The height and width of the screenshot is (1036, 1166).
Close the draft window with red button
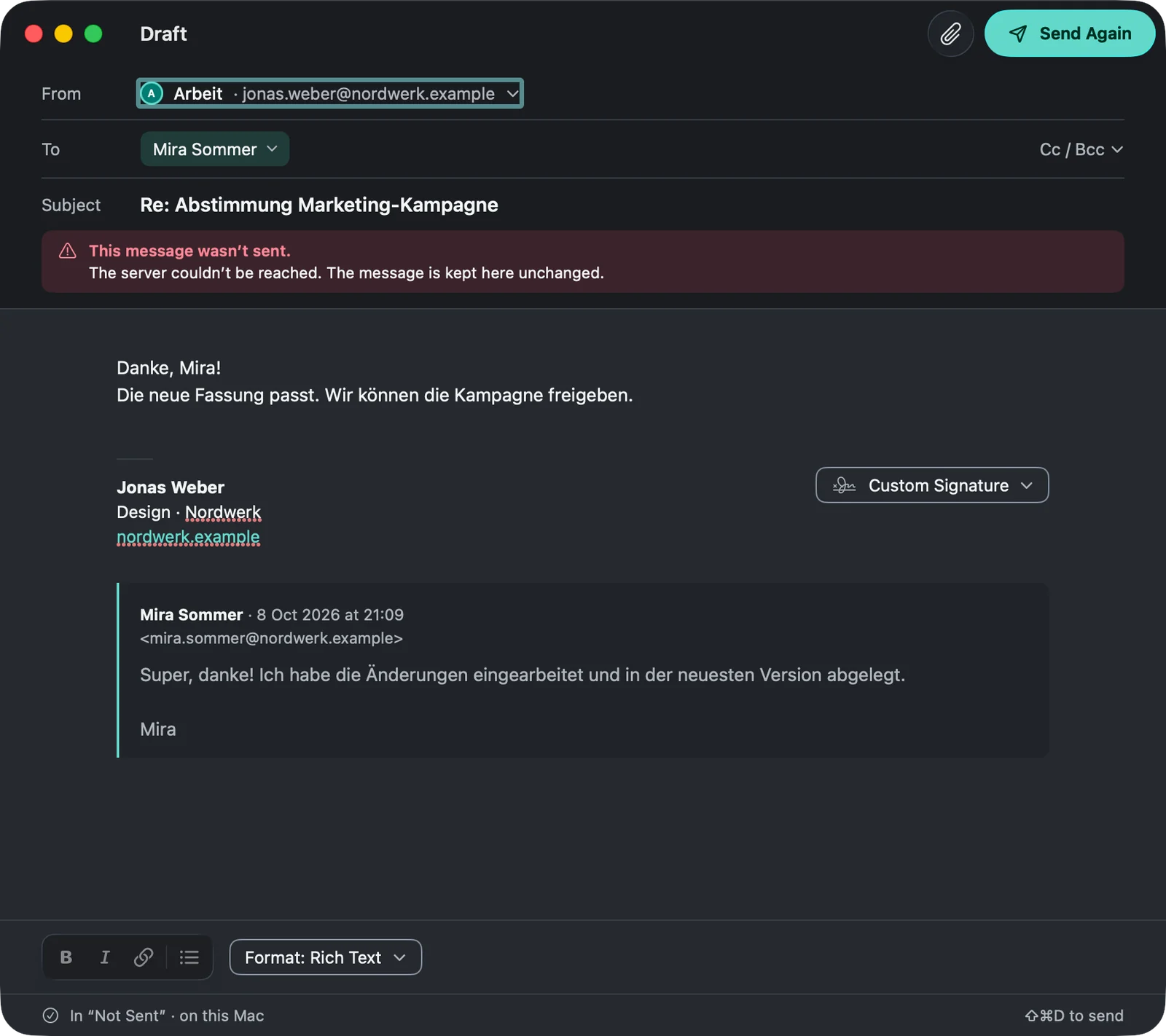34,34
